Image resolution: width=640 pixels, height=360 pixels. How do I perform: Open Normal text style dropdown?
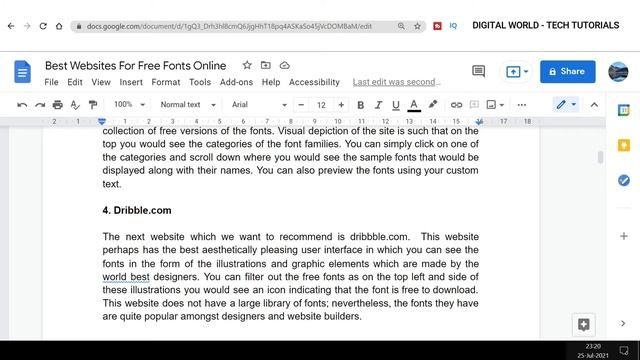[x=188, y=104]
